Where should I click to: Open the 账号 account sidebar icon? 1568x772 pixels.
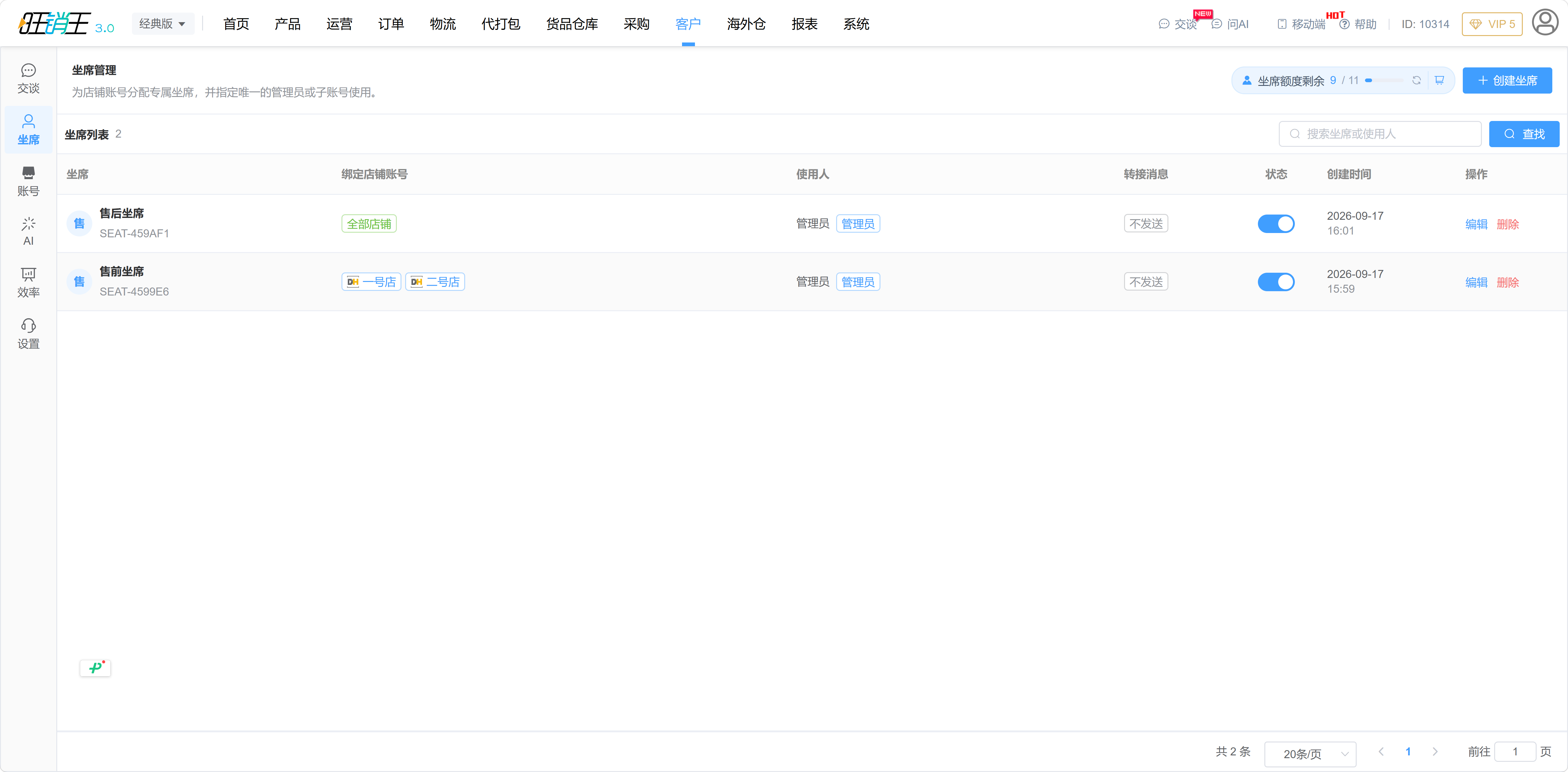click(28, 181)
